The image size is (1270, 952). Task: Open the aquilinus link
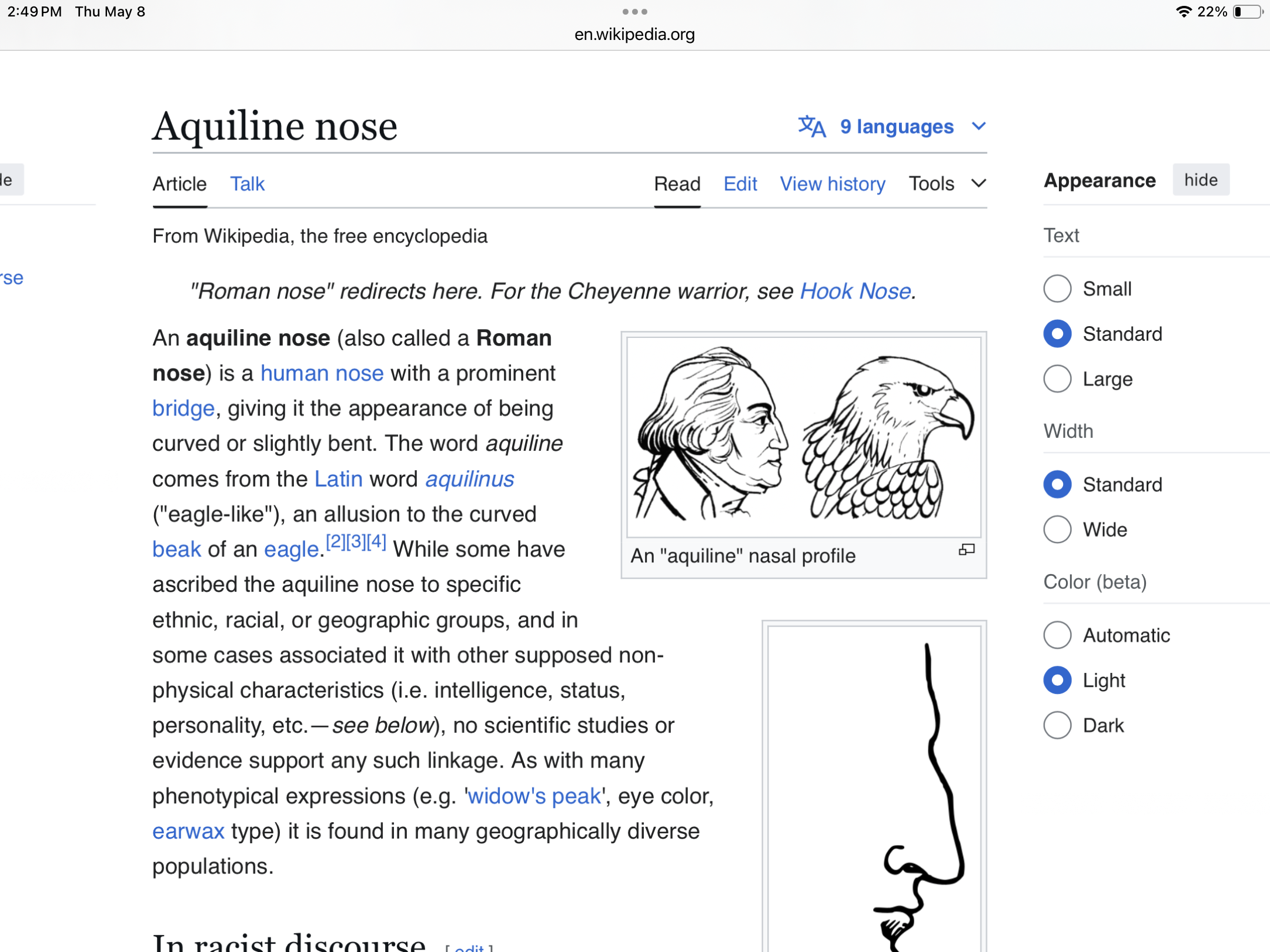(470, 479)
